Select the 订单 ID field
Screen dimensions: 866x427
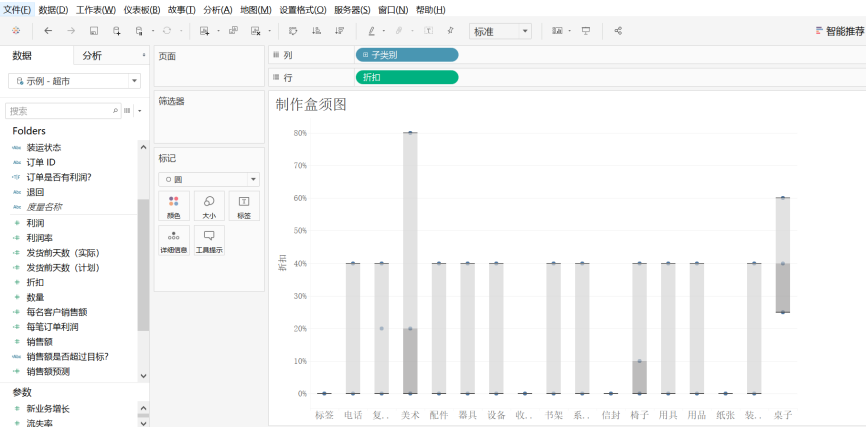[x=41, y=162]
